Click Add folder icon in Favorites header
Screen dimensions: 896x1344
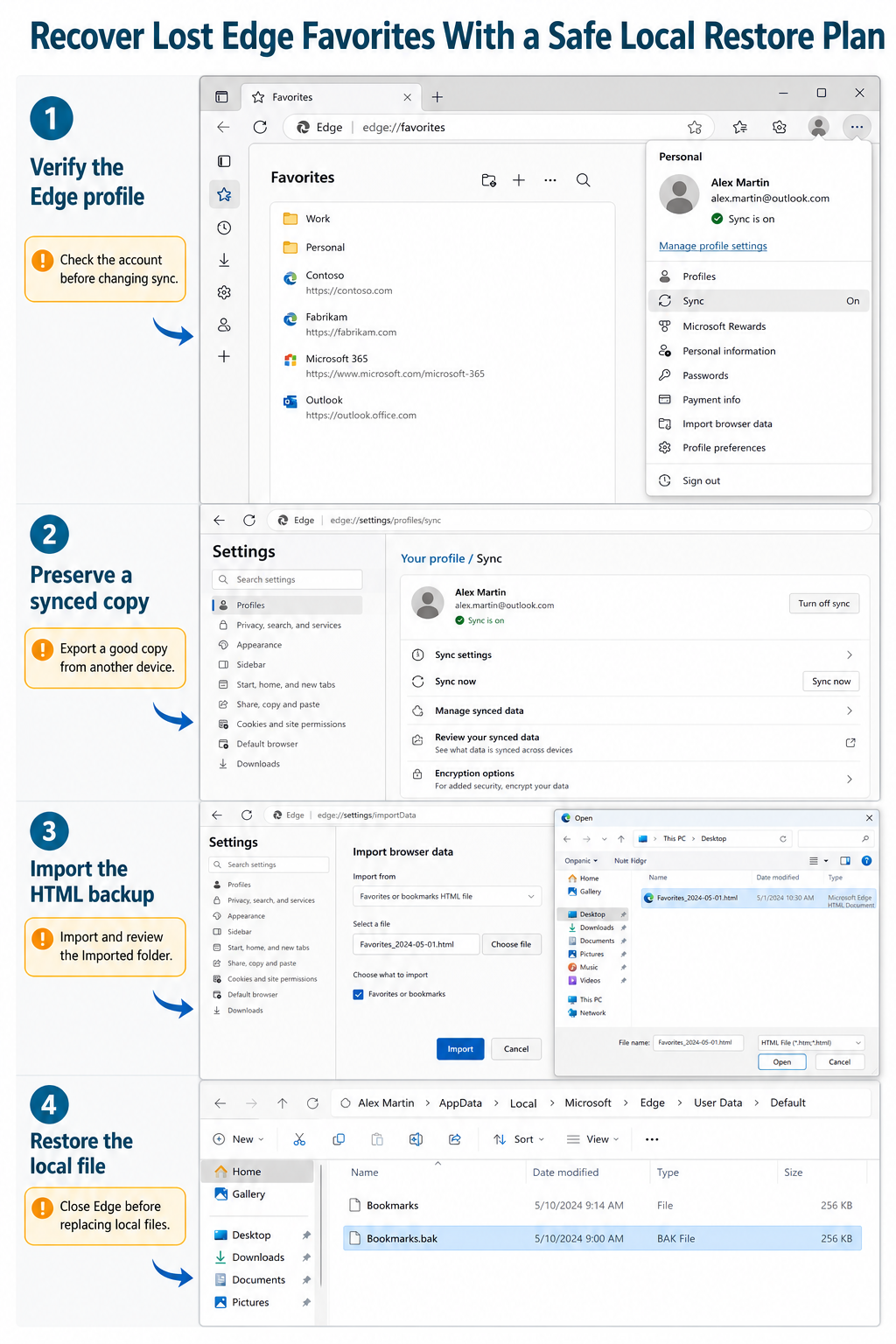point(489,180)
